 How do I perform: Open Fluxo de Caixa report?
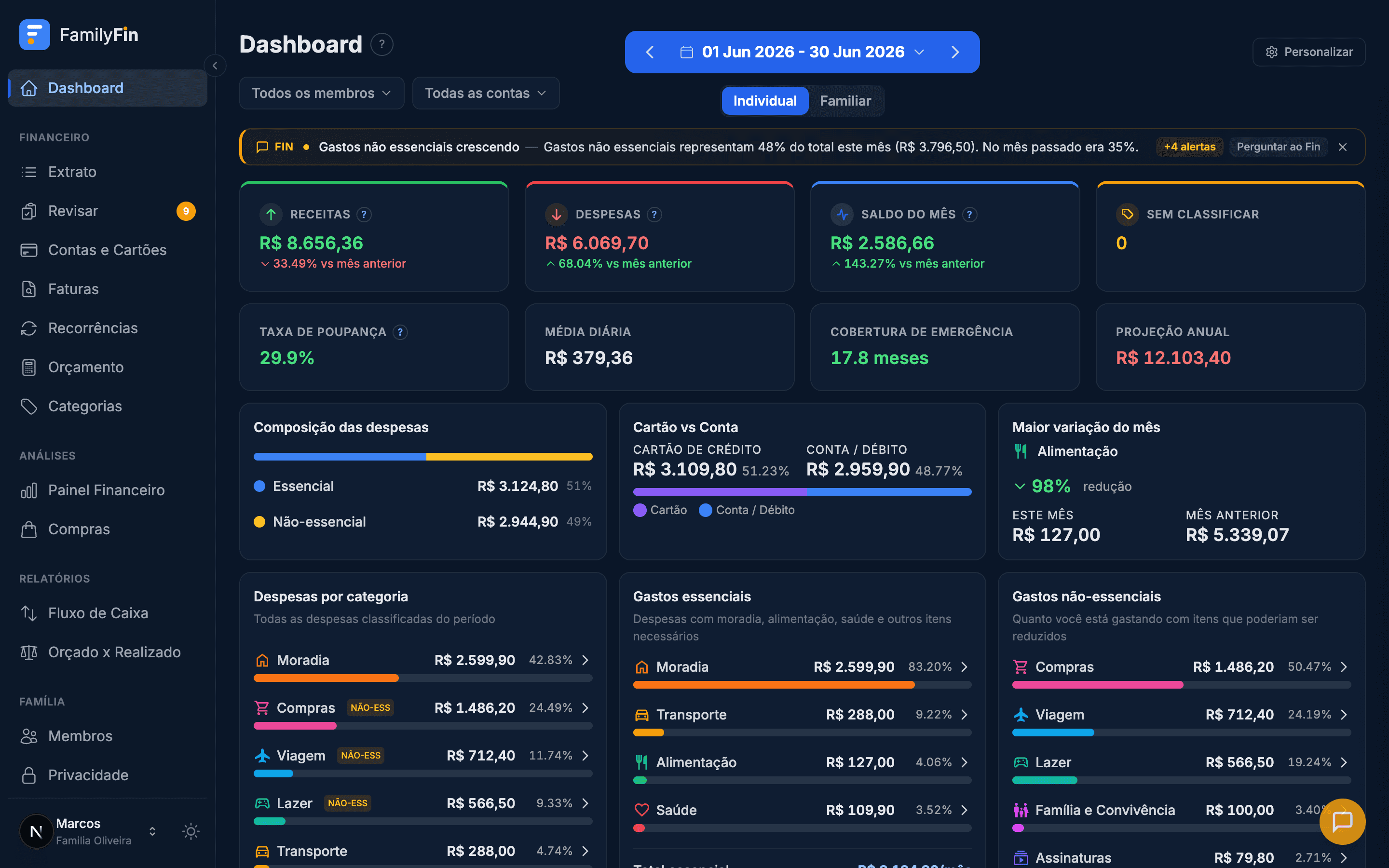tap(108, 613)
